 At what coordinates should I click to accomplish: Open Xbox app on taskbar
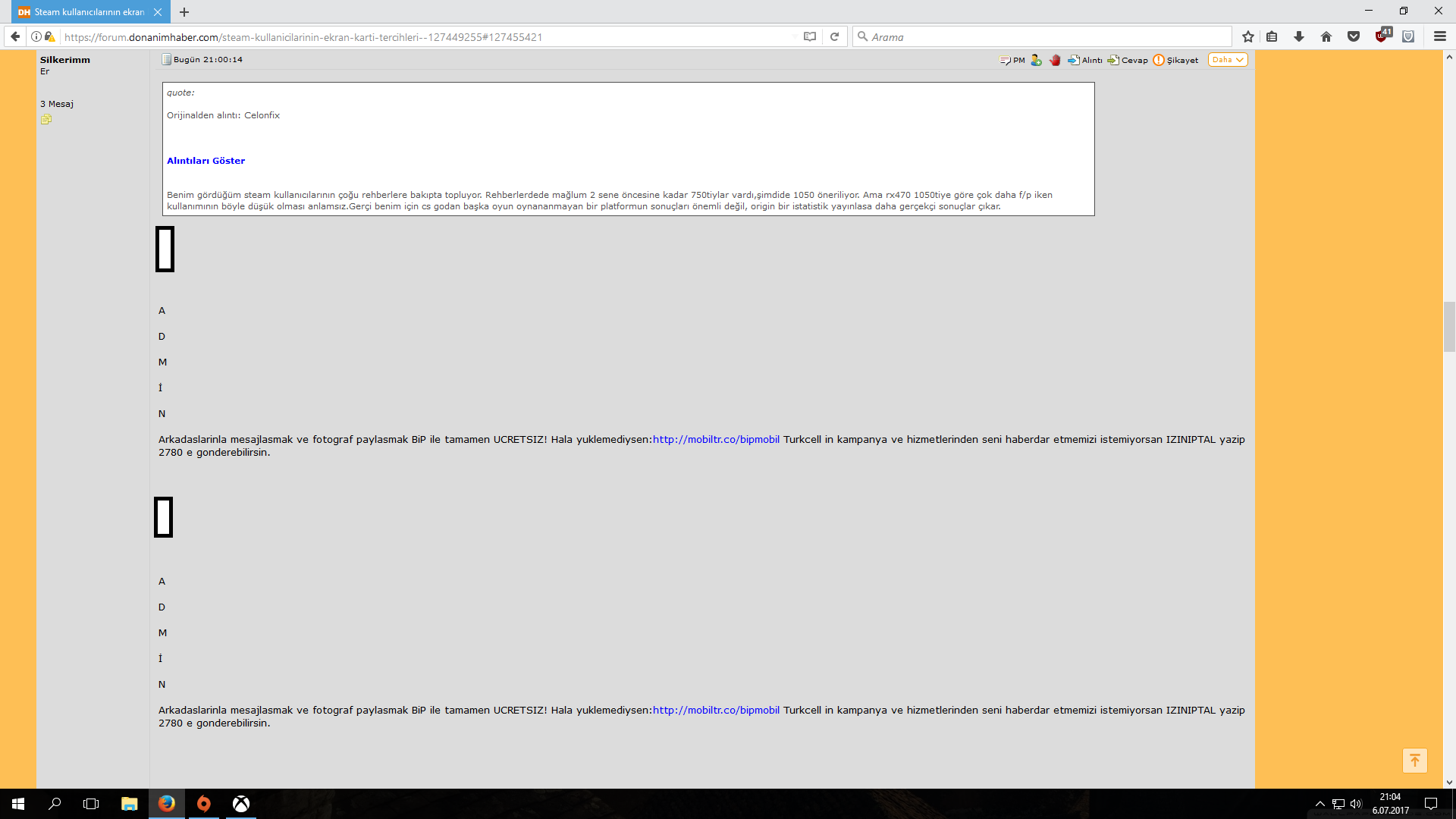(240, 804)
